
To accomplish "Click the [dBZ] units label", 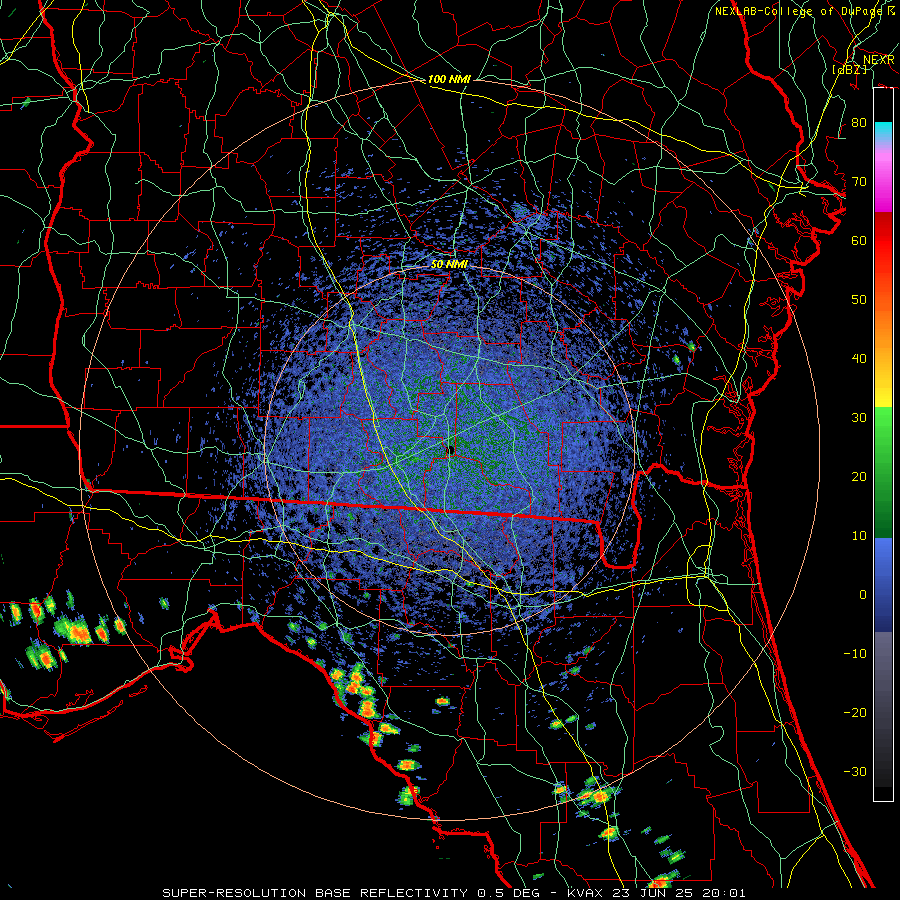I will [x=849, y=69].
